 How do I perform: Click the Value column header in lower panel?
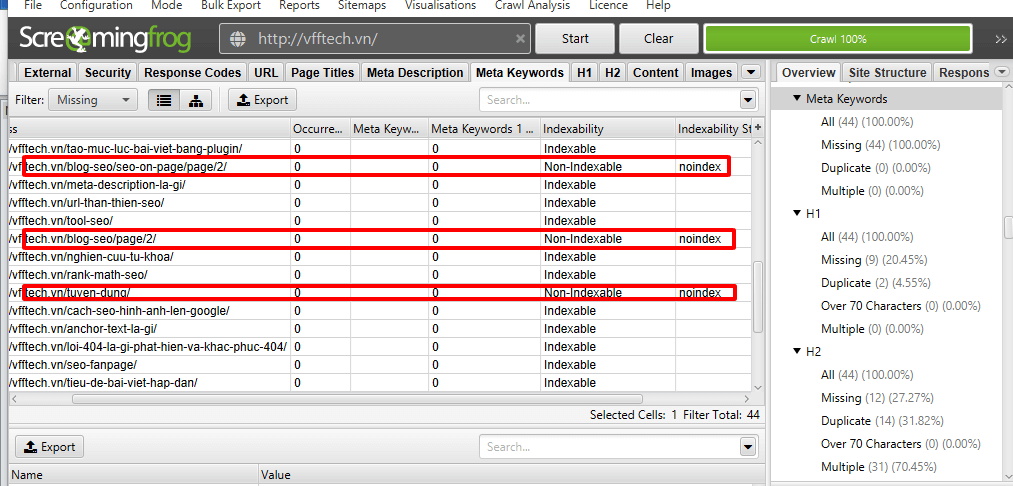coord(510,476)
